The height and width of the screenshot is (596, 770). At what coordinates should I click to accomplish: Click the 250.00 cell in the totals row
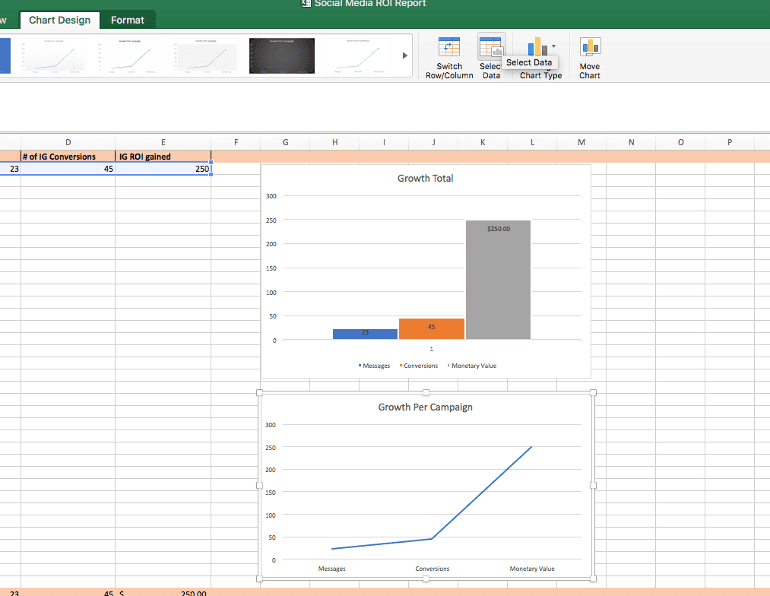(163, 593)
